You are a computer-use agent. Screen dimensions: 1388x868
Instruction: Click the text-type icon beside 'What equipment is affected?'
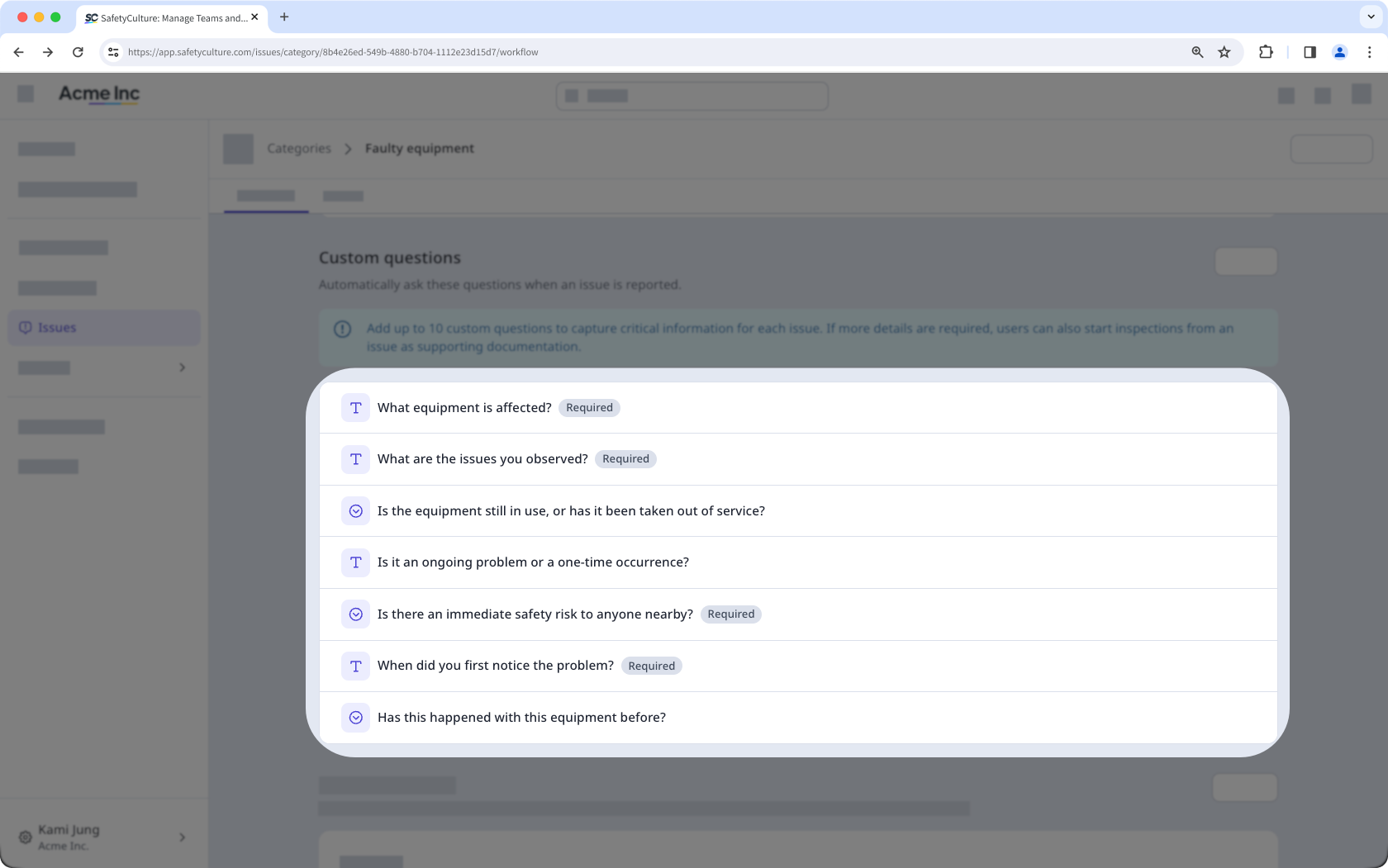pos(355,408)
